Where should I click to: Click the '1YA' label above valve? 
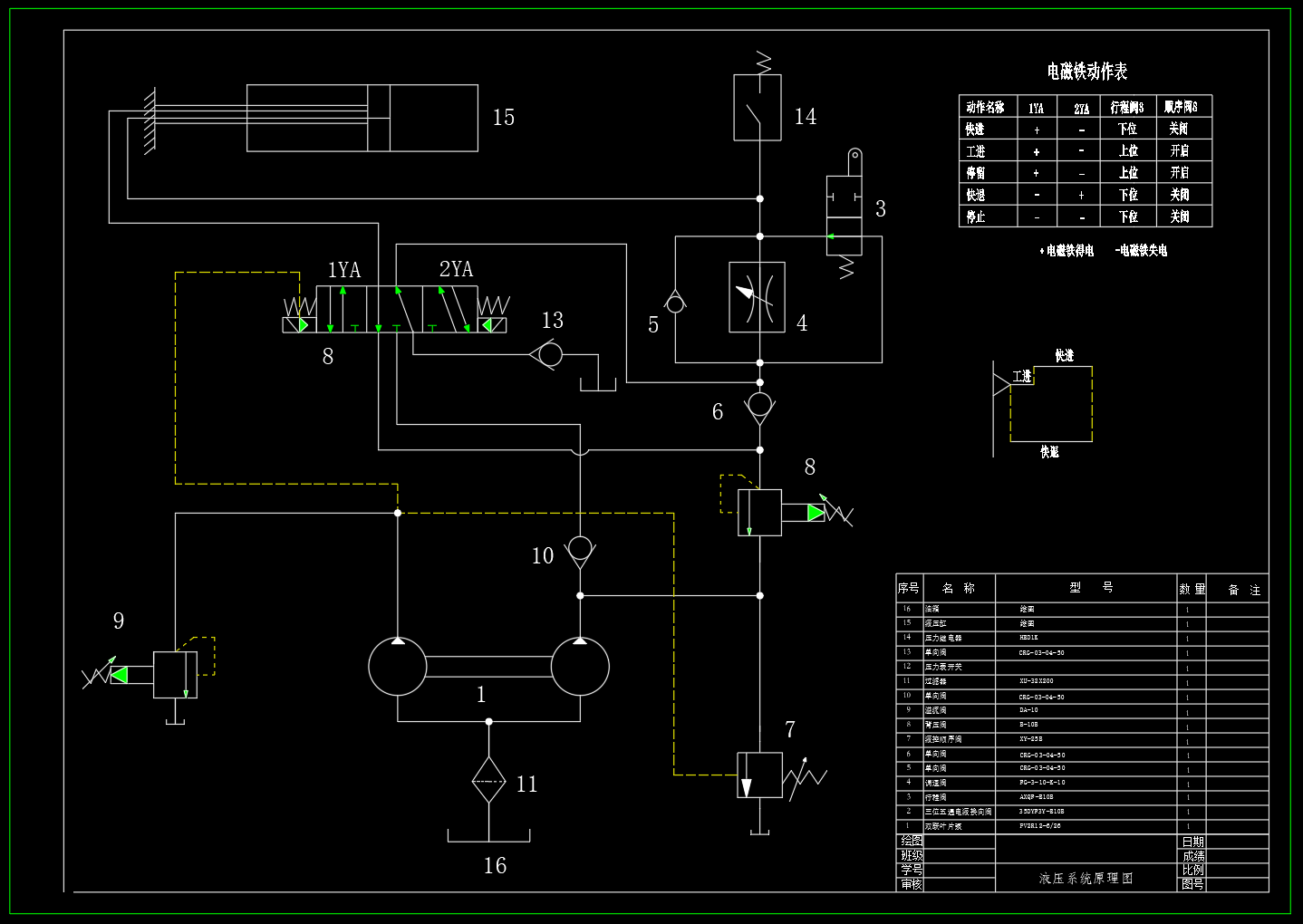[344, 269]
